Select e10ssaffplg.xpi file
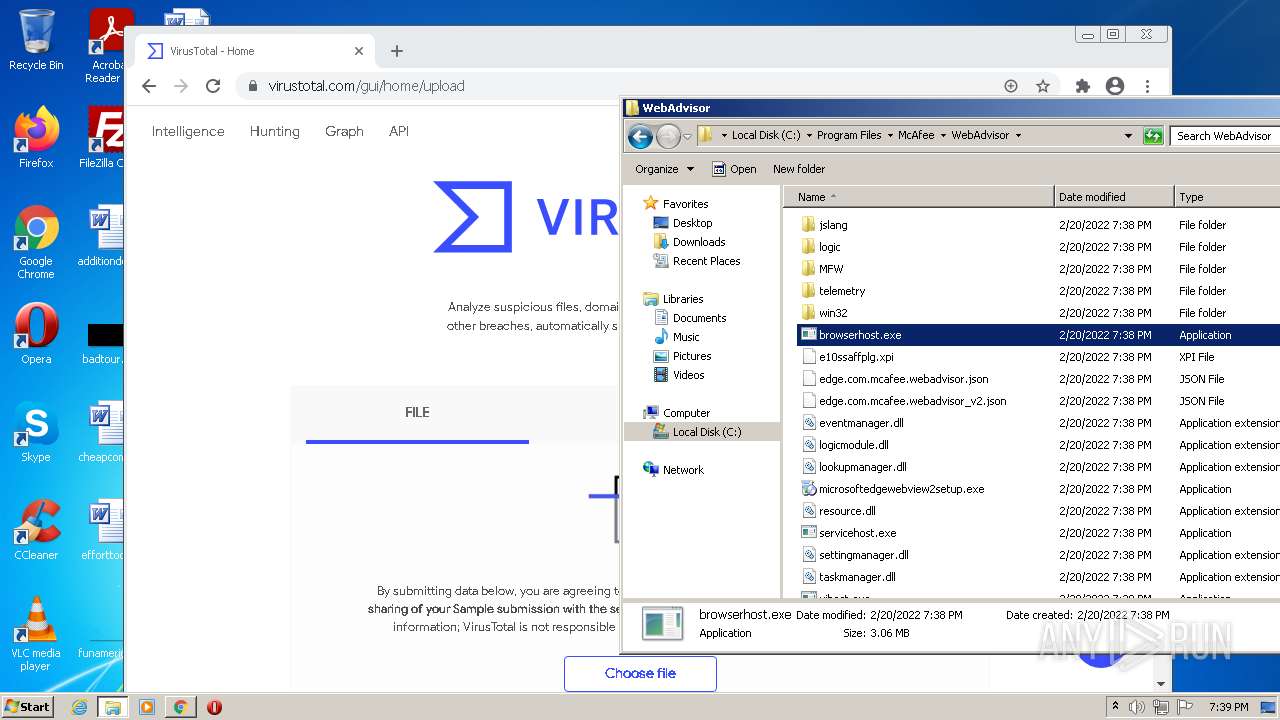 (x=856, y=357)
